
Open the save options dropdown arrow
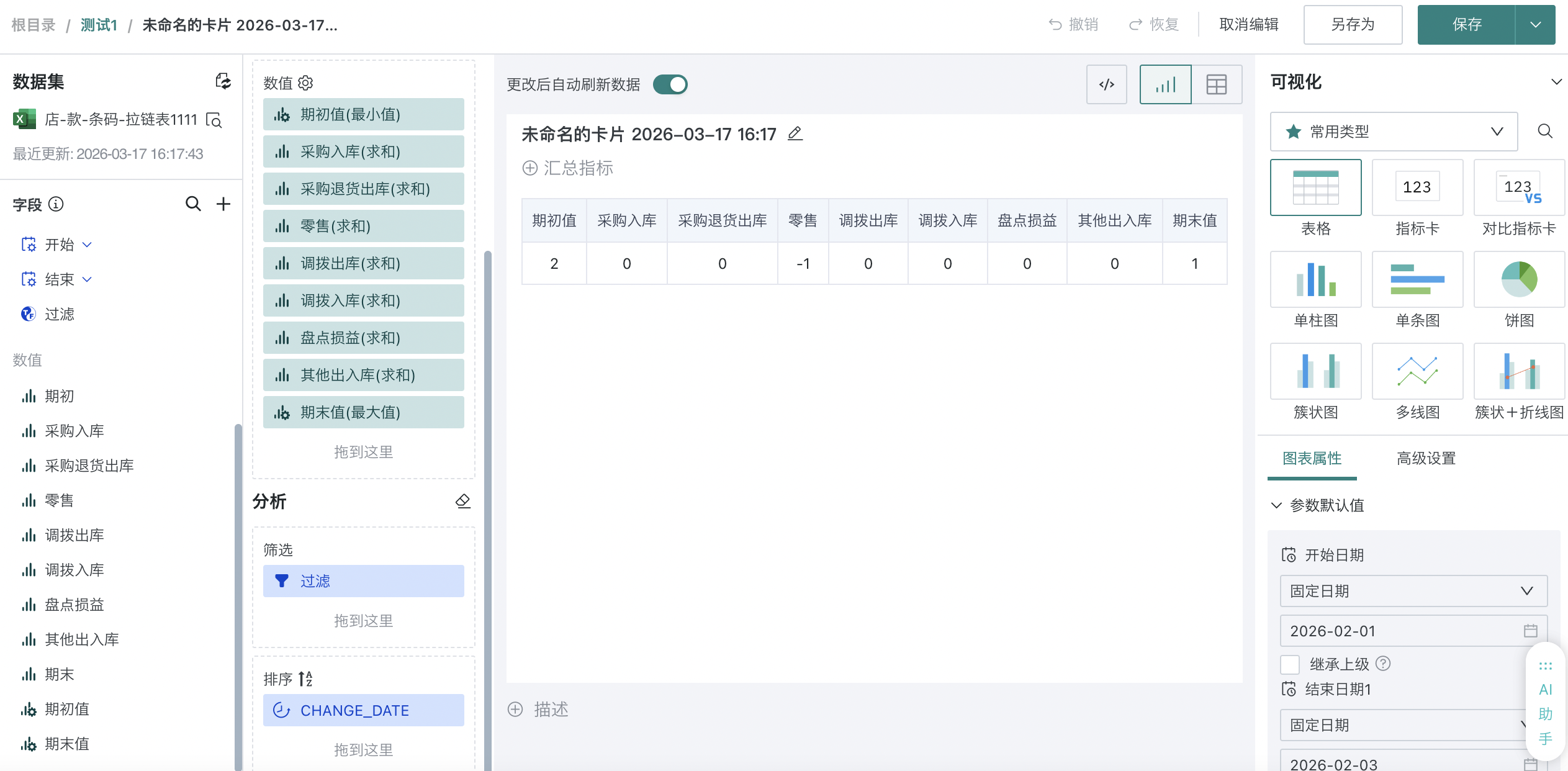click(1535, 25)
